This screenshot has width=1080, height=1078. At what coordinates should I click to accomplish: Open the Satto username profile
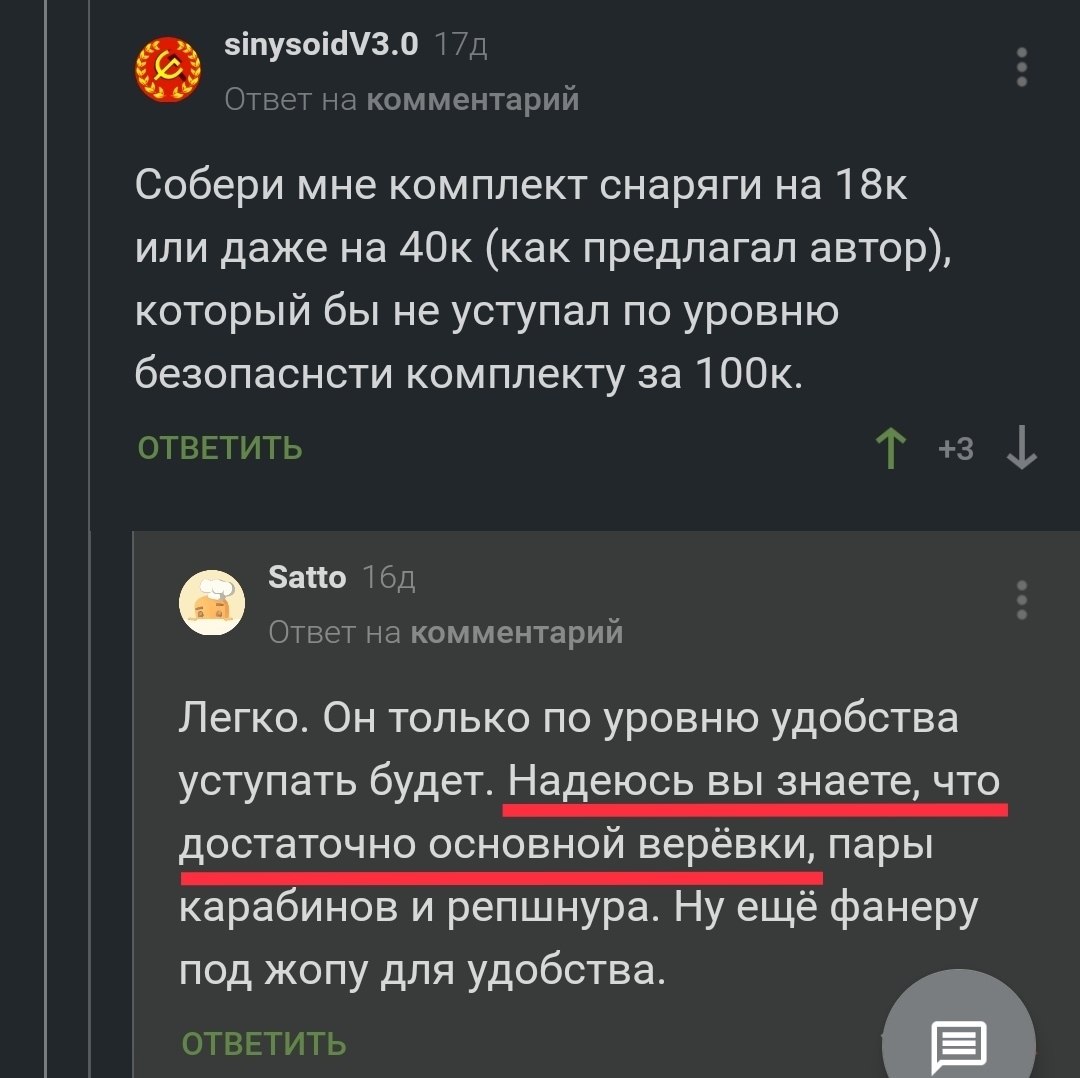(307, 577)
